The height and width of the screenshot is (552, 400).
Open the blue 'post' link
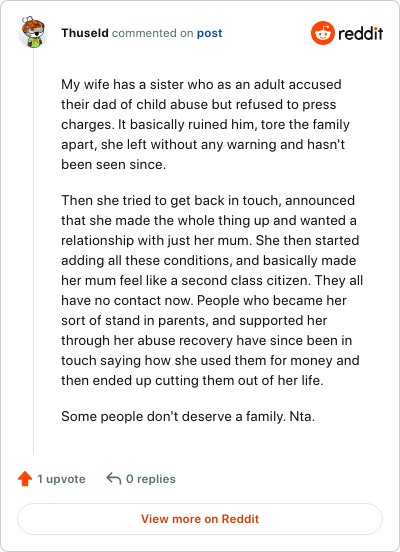[x=210, y=33]
